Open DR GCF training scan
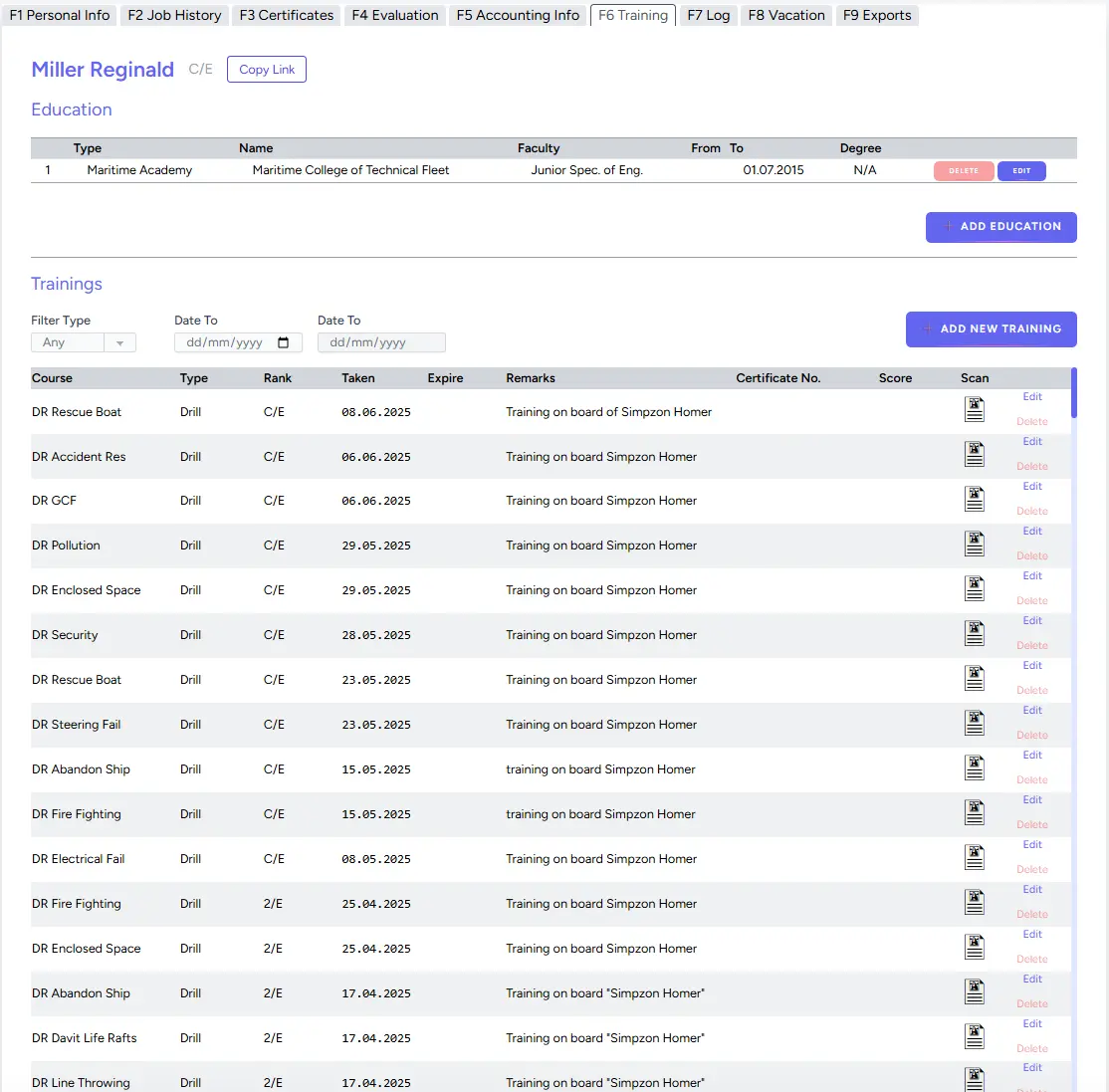Viewport: 1109px width, 1092px height. 974,498
